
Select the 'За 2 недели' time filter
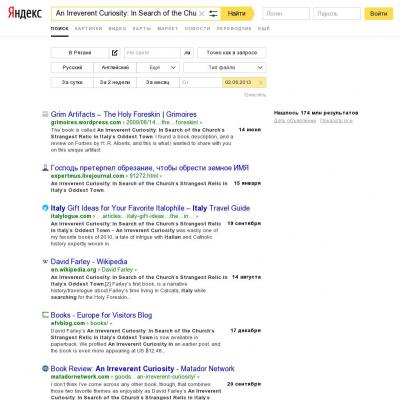115,82
